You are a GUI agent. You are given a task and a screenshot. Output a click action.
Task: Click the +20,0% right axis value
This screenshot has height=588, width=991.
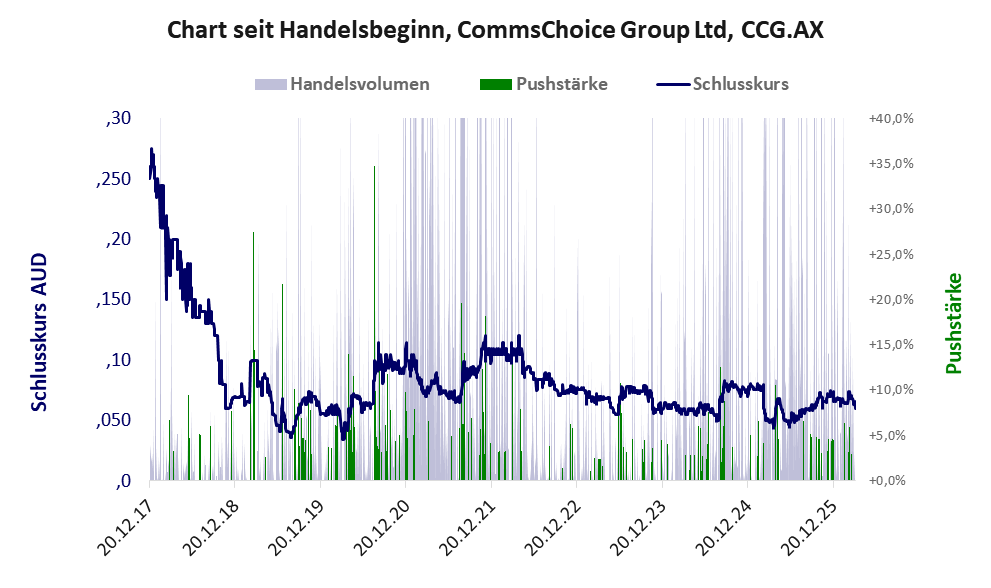(x=890, y=299)
